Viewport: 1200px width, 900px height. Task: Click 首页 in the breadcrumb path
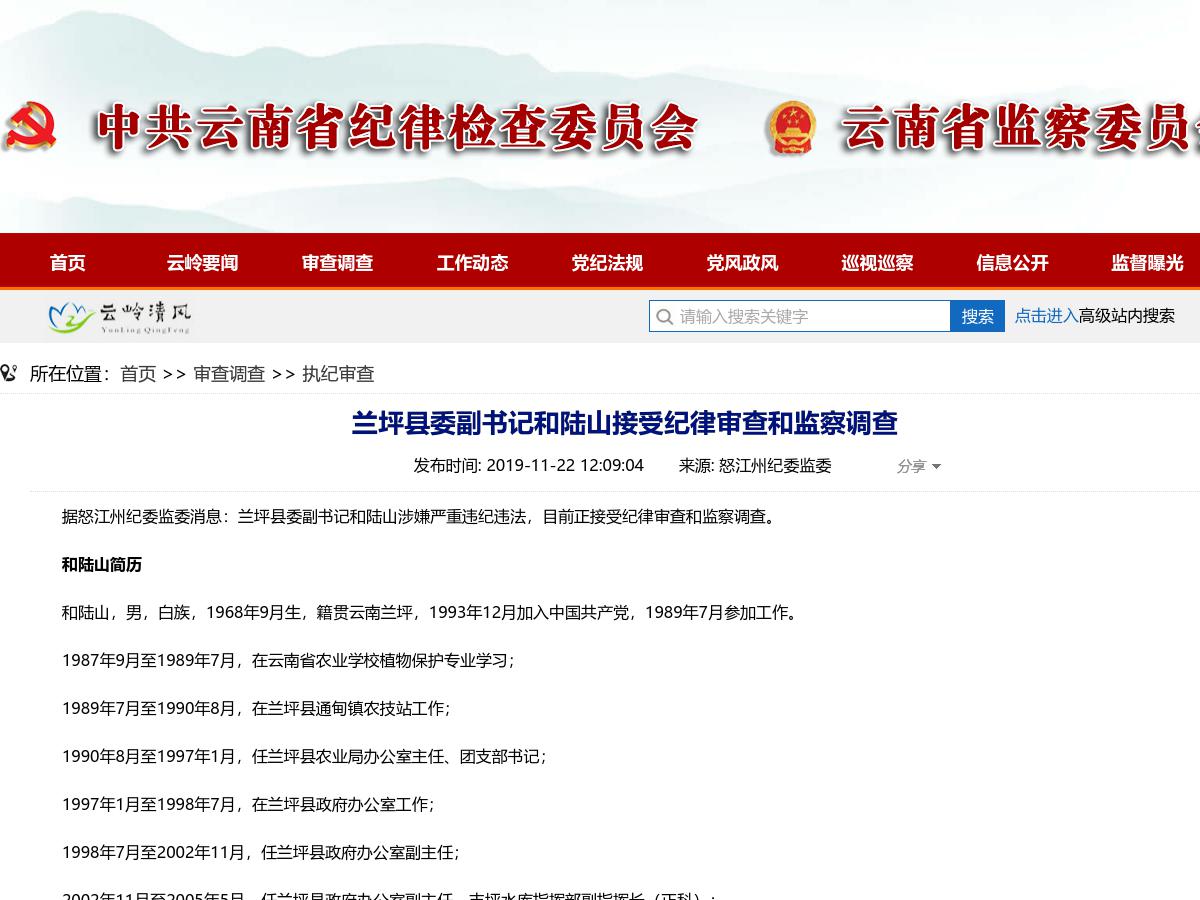tap(138, 374)
